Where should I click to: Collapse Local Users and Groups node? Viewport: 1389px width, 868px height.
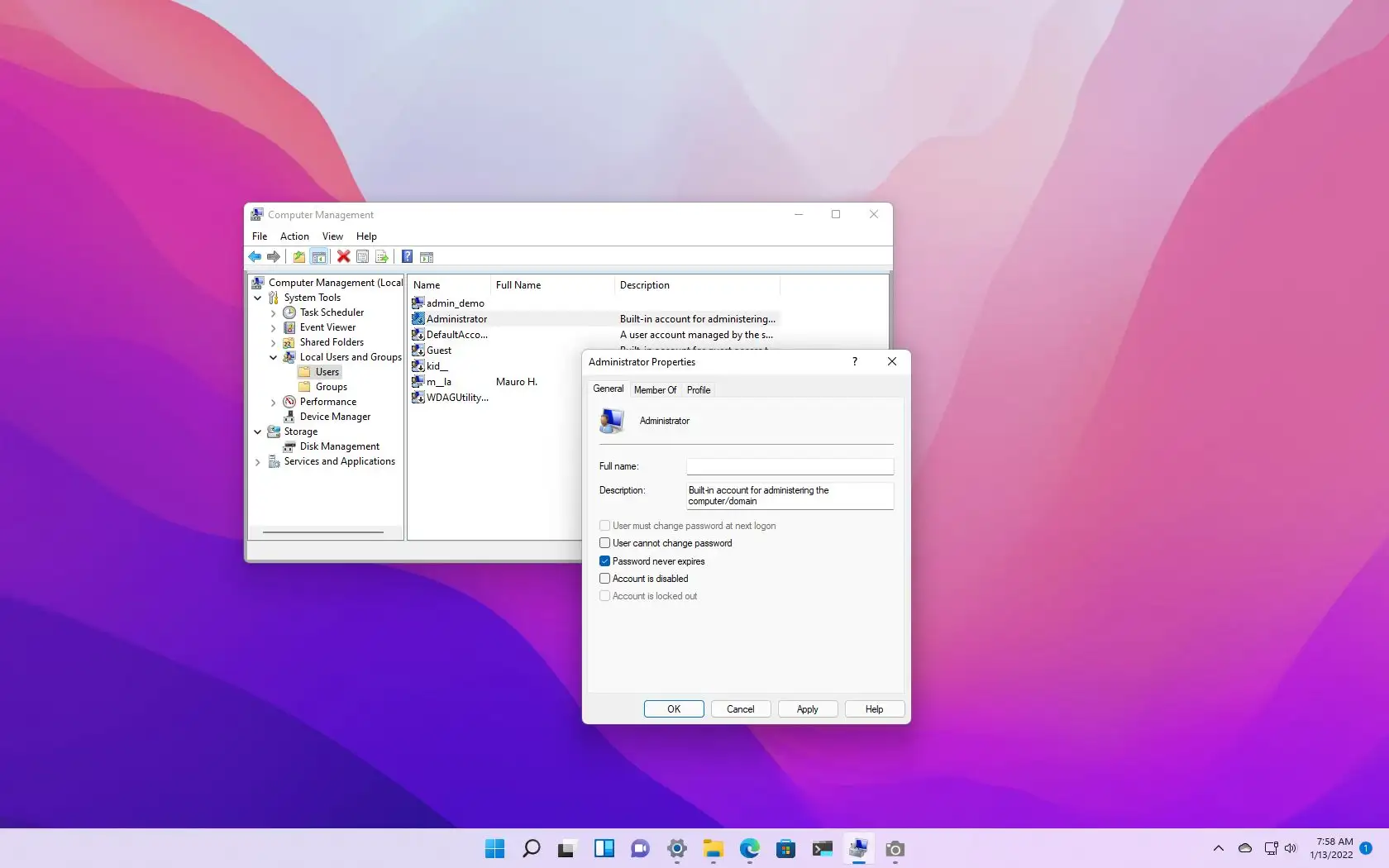[274, 358]
